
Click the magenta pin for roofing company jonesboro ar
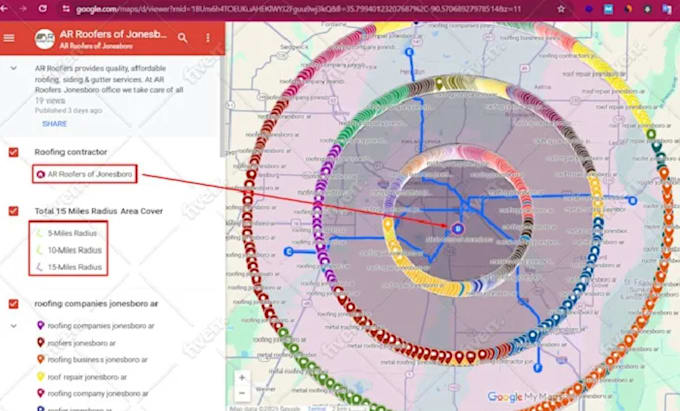click(x=40, y=393)
